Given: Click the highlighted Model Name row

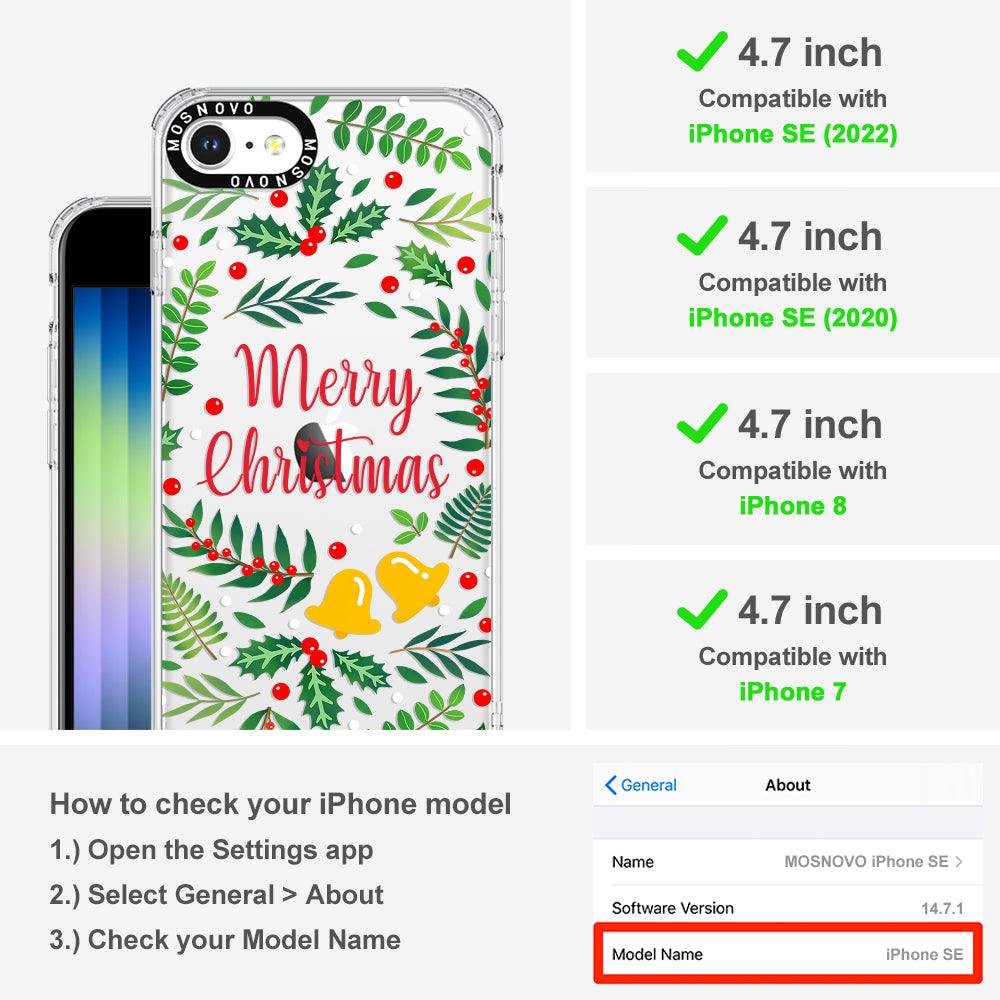Looking at the screenshot, I should 788,953.
